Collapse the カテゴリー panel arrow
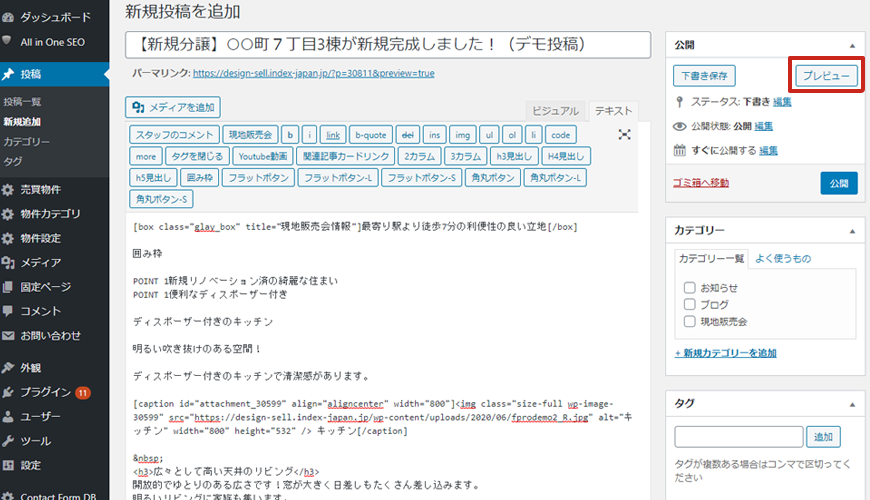The height and width of the screenshot is (500, 870). [851, 231]
